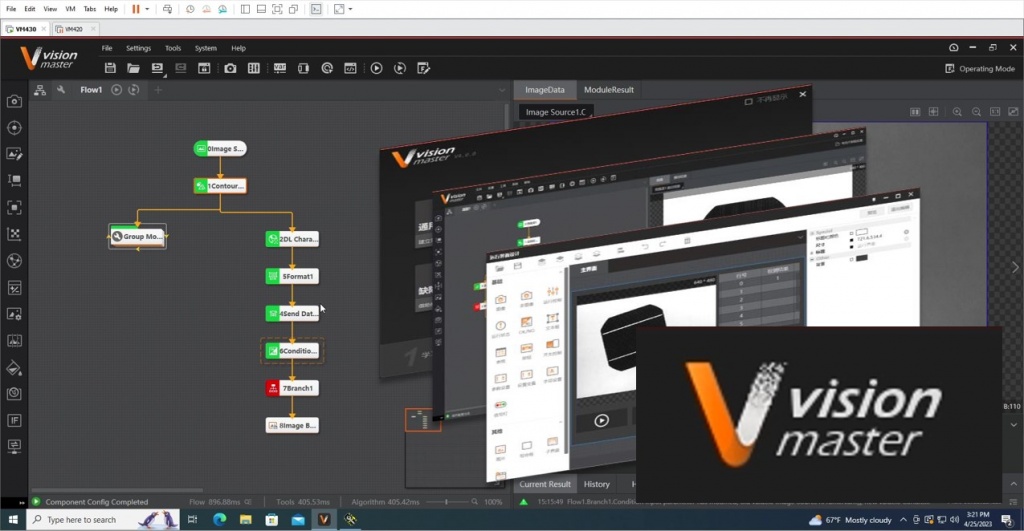Open the System menu

206,48
